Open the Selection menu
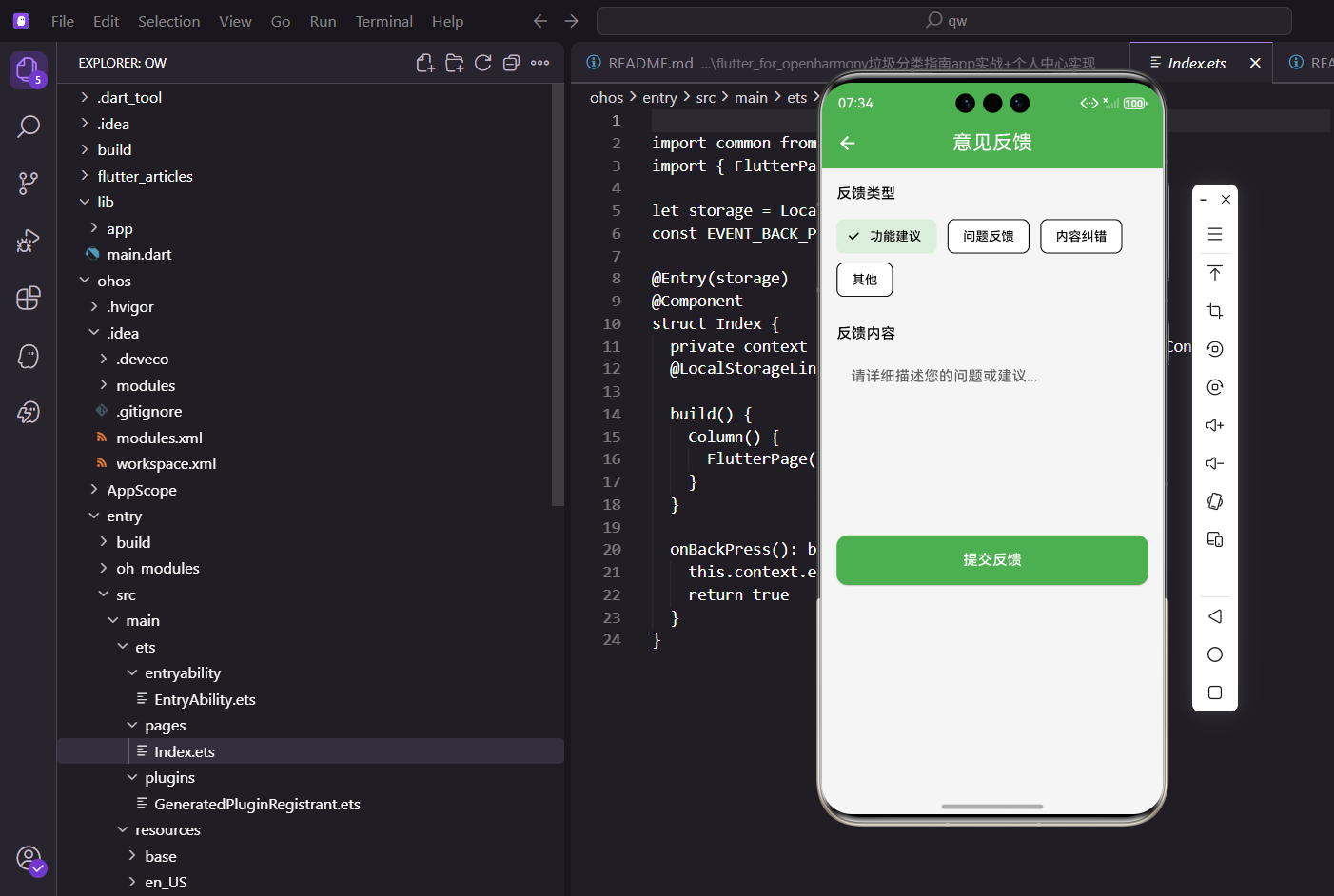This screenshot has width=1334, height=896. (x=169, y=21)
